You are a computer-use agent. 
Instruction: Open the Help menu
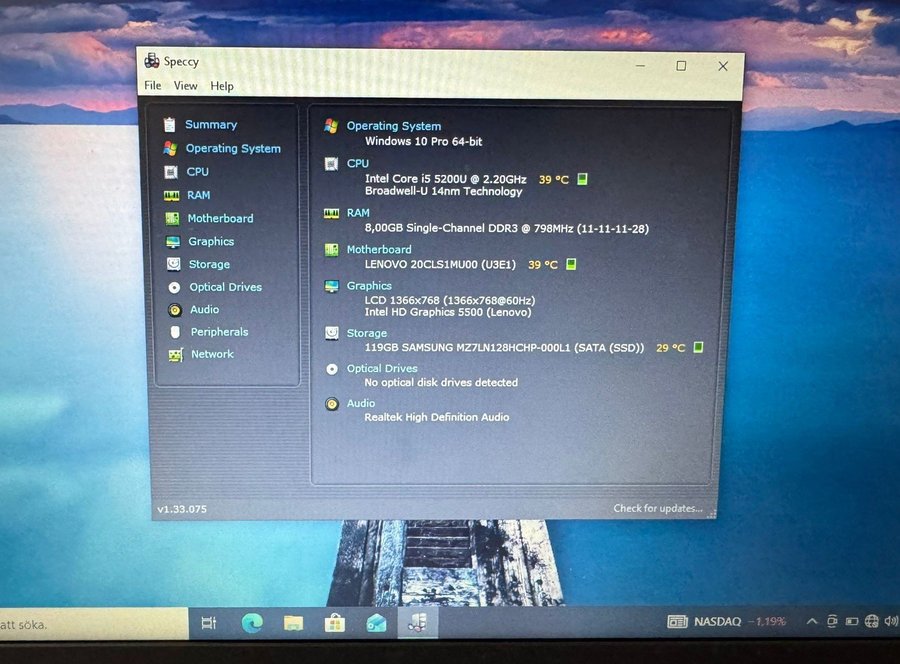pos(222,86)
